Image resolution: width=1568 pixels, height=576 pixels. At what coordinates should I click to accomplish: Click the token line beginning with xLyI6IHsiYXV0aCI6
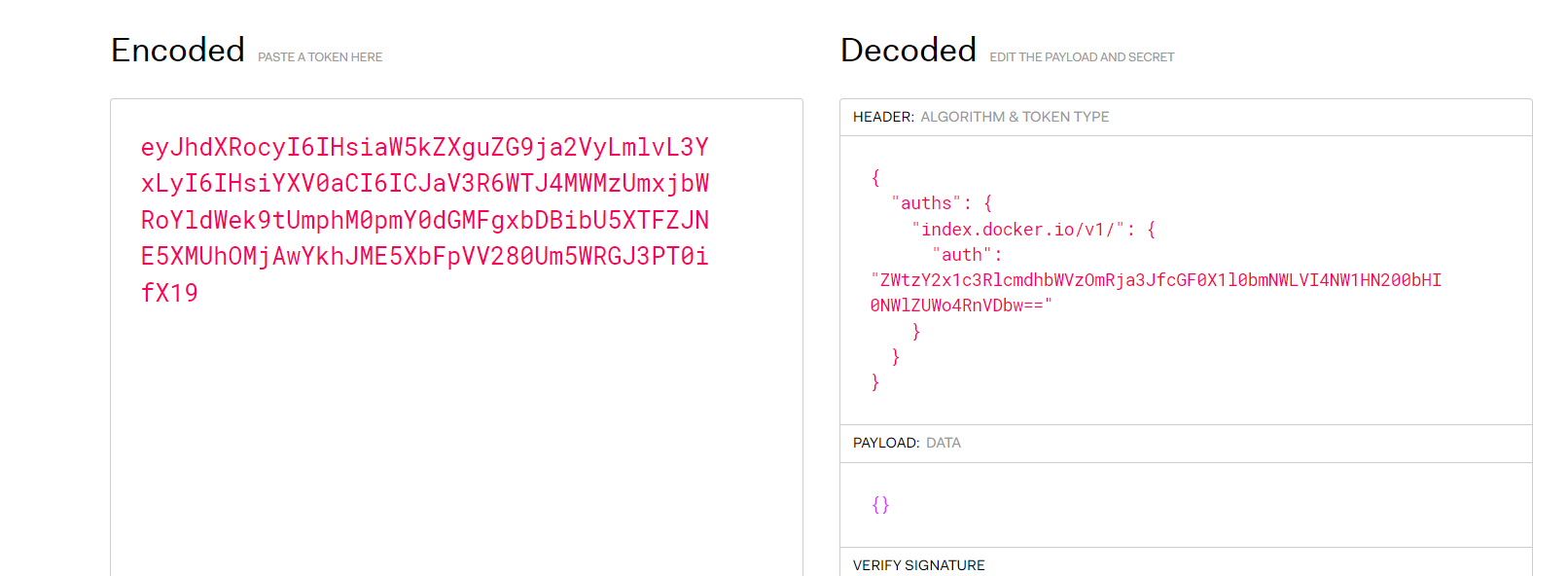point(424,183)
